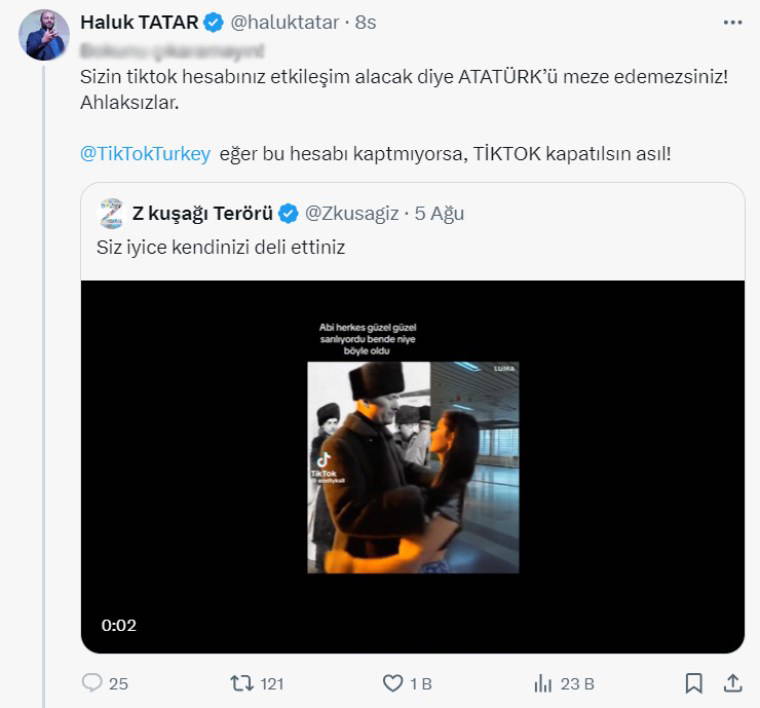Screen dimensions: 760x708
Task: Open quoted tweet text 'Siz iyice kendinizi deli ettiniz'
Action: coord(221,248)
